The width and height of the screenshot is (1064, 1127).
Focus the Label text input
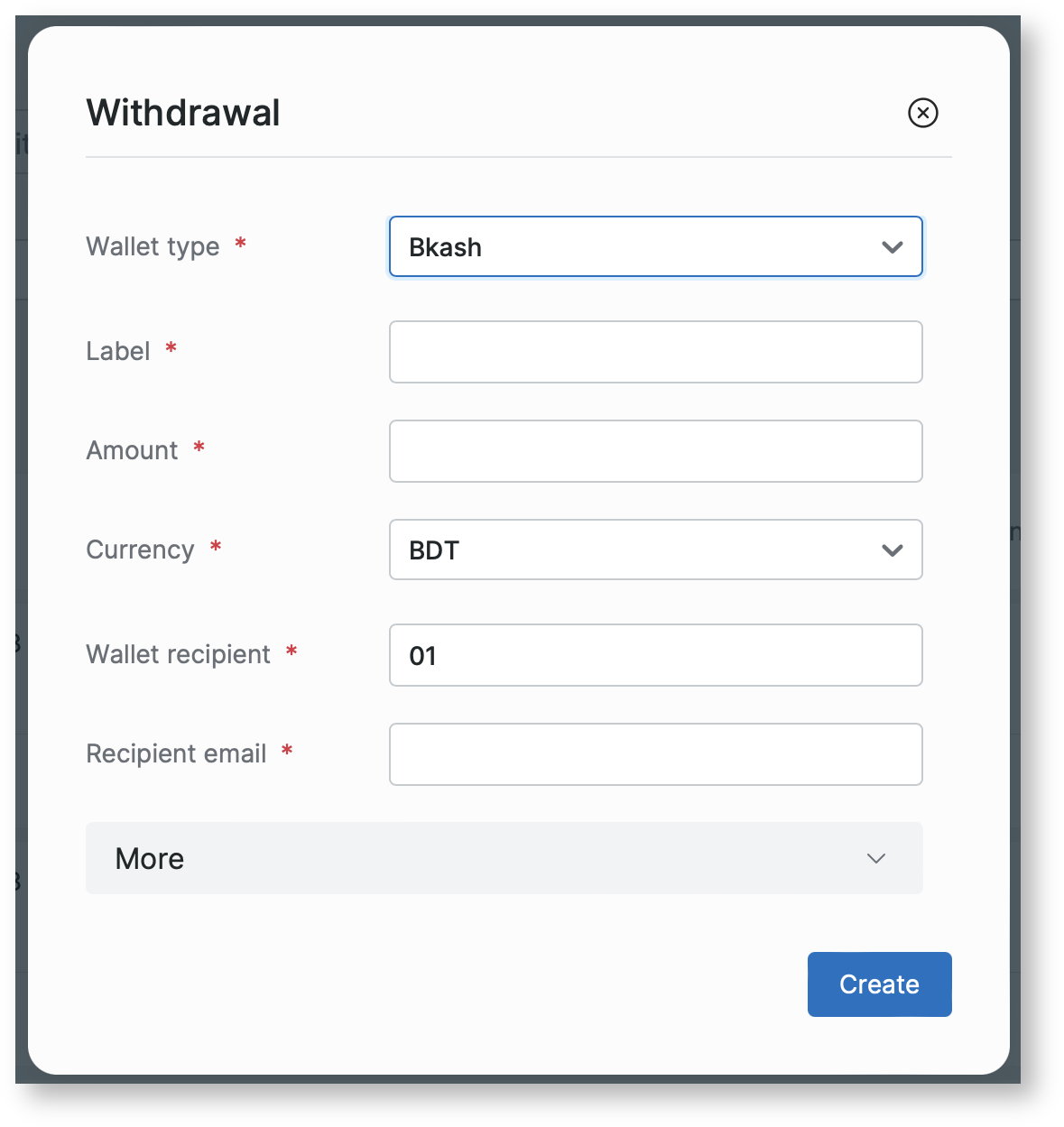coord(655,352)
